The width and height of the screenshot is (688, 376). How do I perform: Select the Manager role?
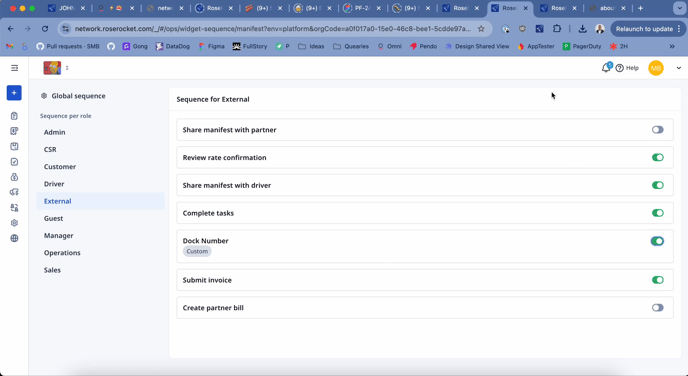coord(100,236)
